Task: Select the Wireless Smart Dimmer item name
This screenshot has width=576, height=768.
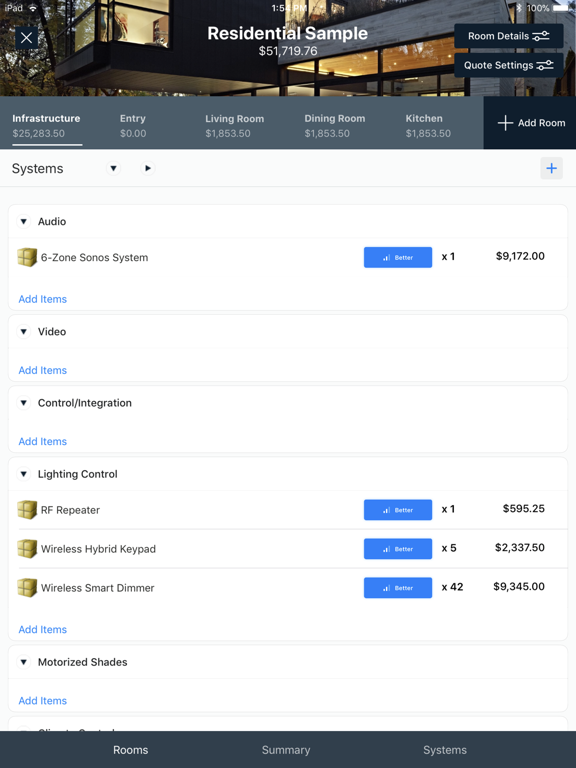Action: (x=97, y=588)
